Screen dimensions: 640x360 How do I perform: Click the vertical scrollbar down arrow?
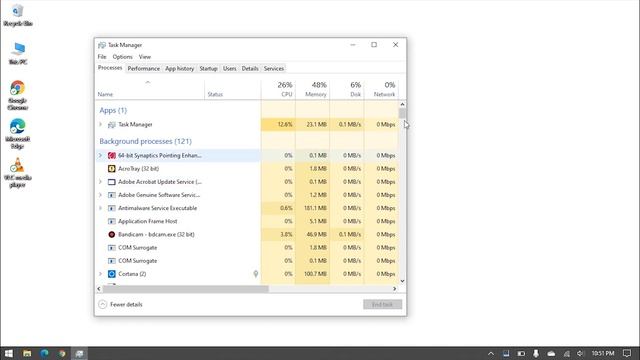point(402,281)
